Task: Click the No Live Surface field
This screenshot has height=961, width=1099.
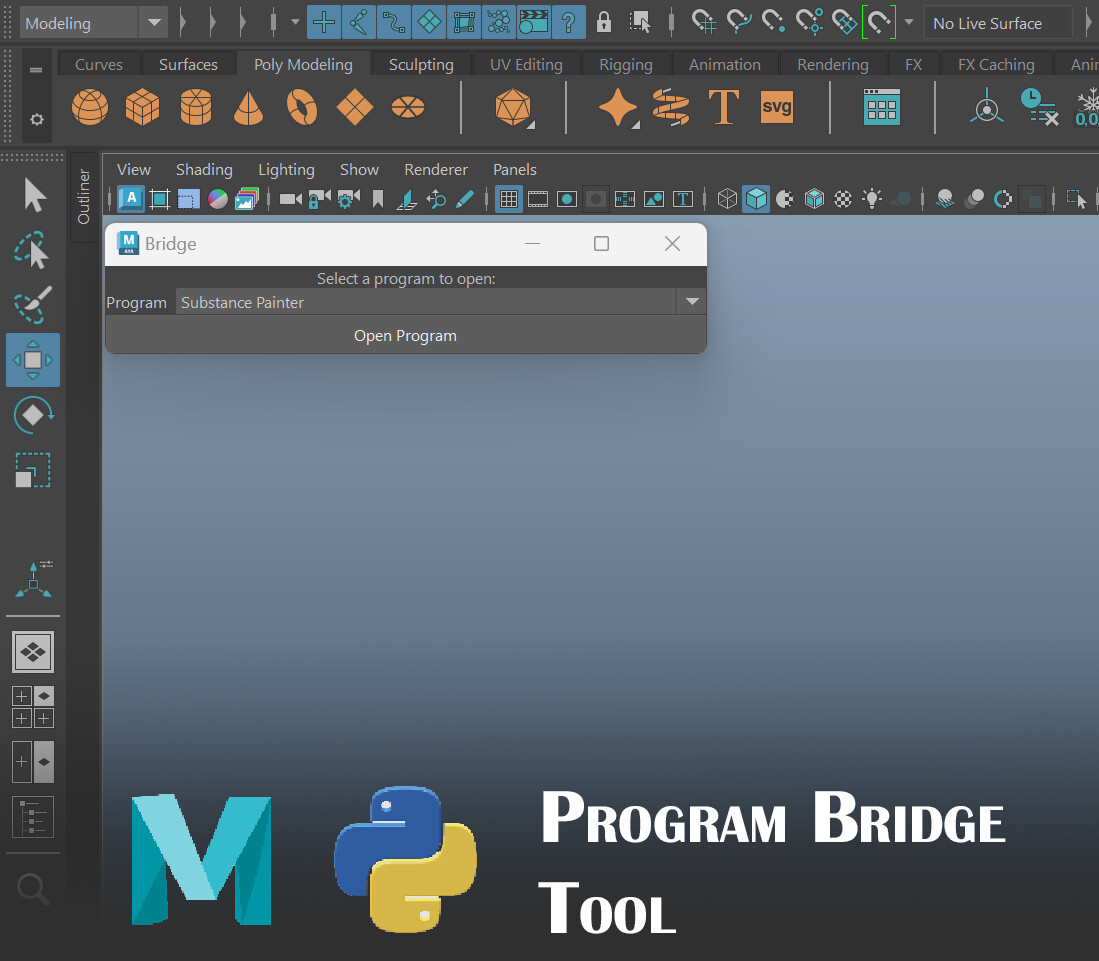Action: (997, 22)
